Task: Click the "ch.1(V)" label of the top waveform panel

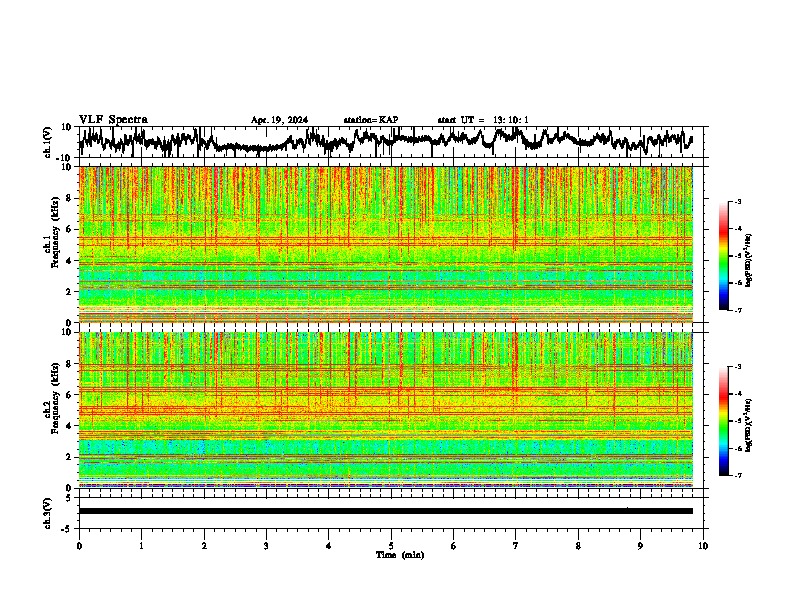Action: 47,142
